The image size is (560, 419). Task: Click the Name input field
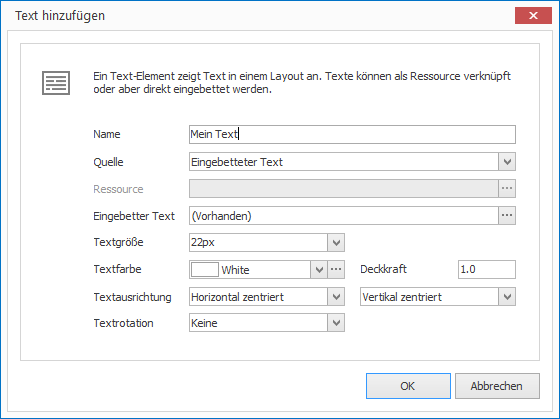point(352,134)
